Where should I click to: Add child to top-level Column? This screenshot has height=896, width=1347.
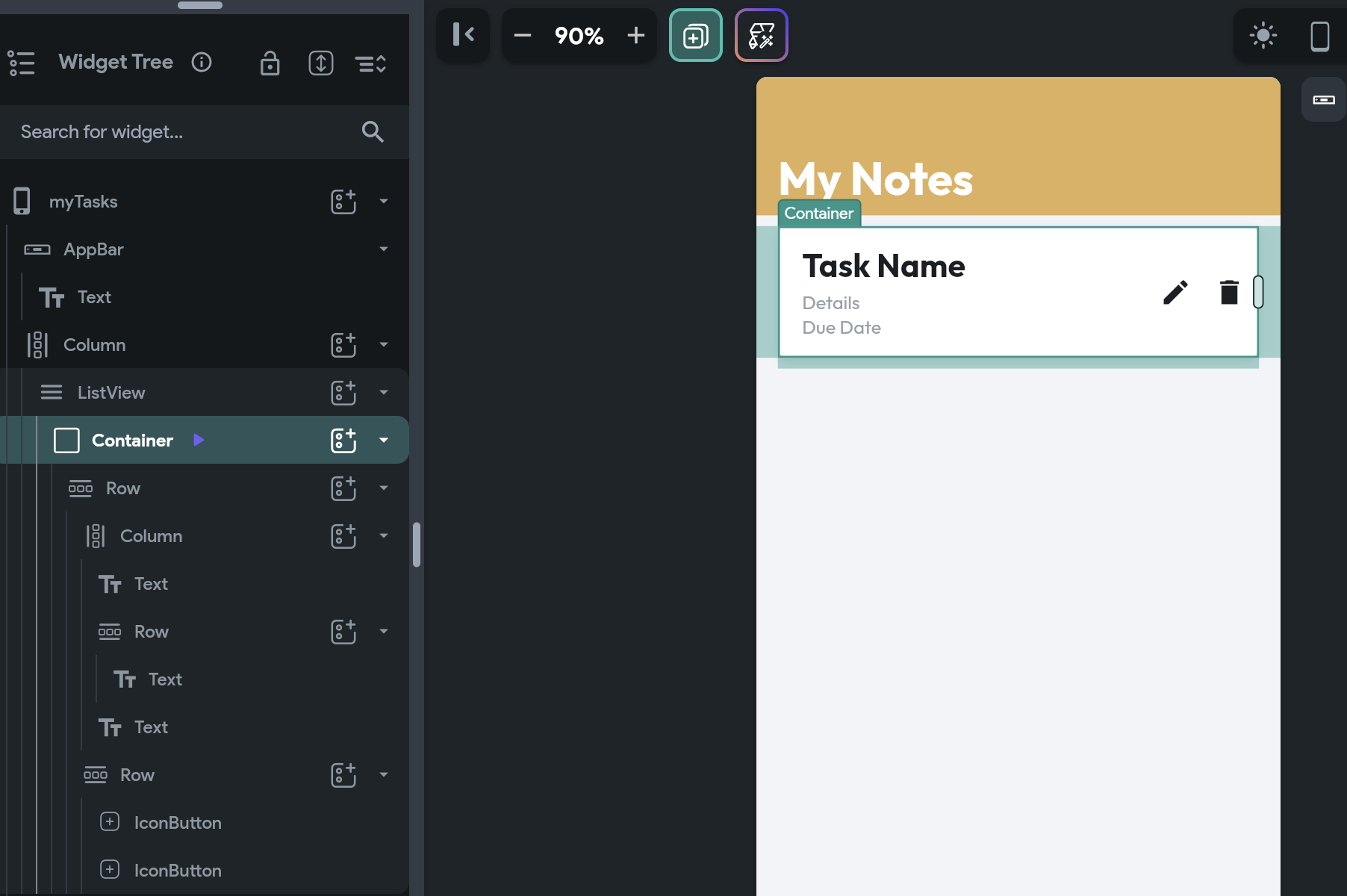pyautogui.click(x=343, y=344)
